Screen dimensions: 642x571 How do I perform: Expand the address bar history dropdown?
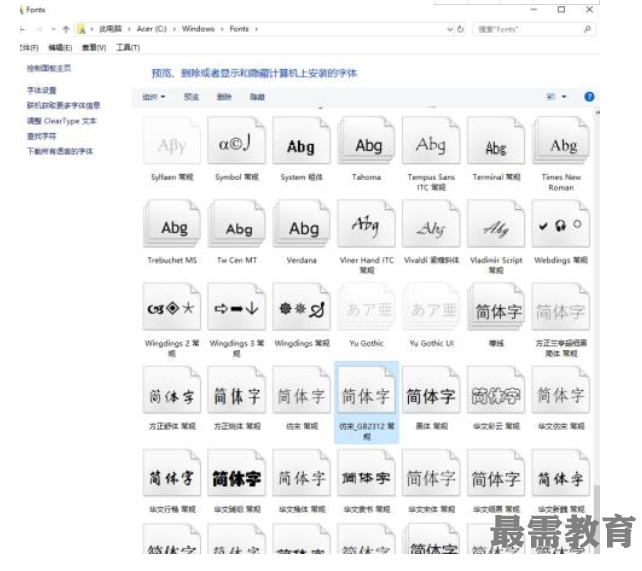[x=450, y=29]
